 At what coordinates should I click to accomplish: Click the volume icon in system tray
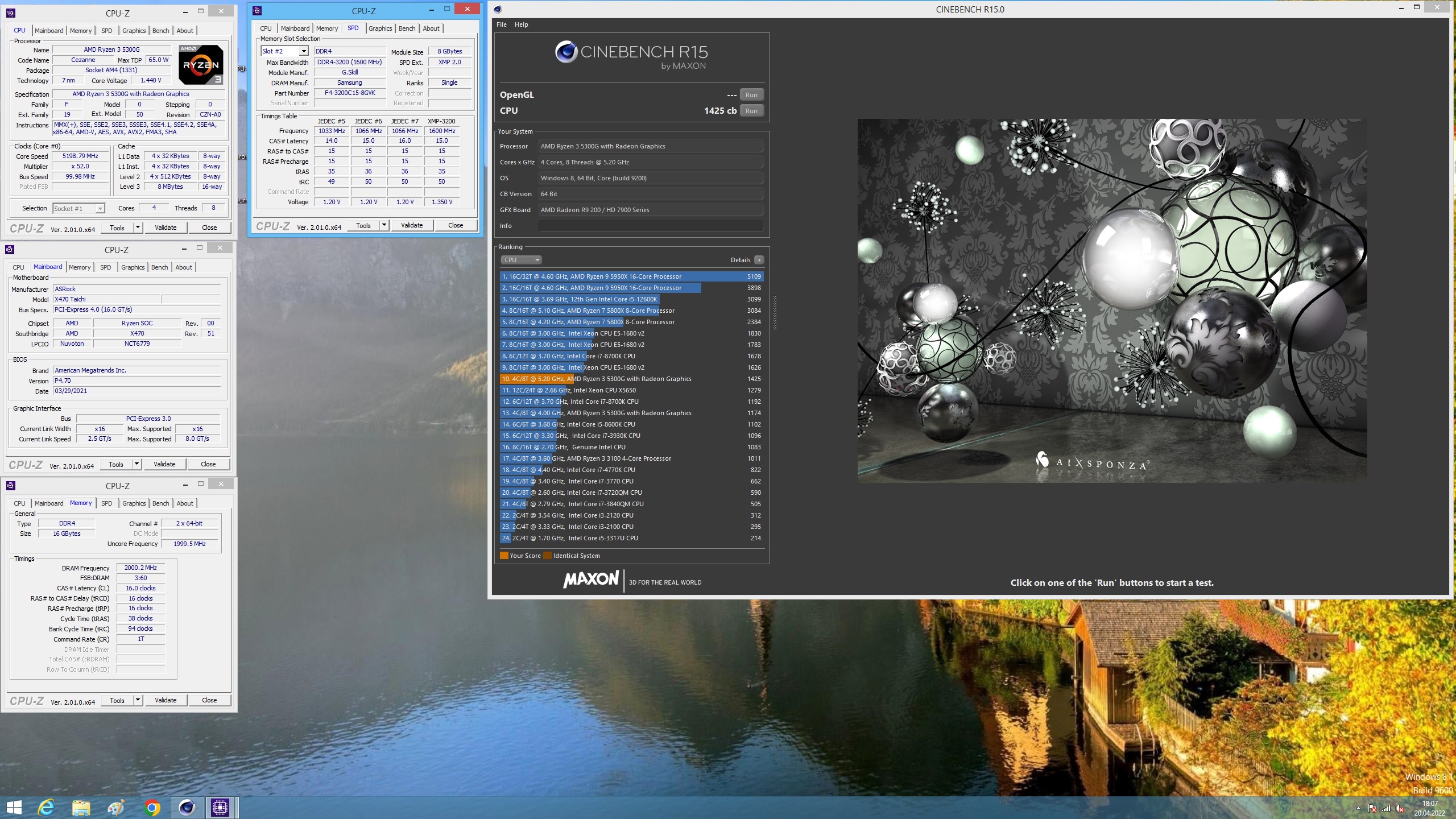click(x=1400, y=808)
